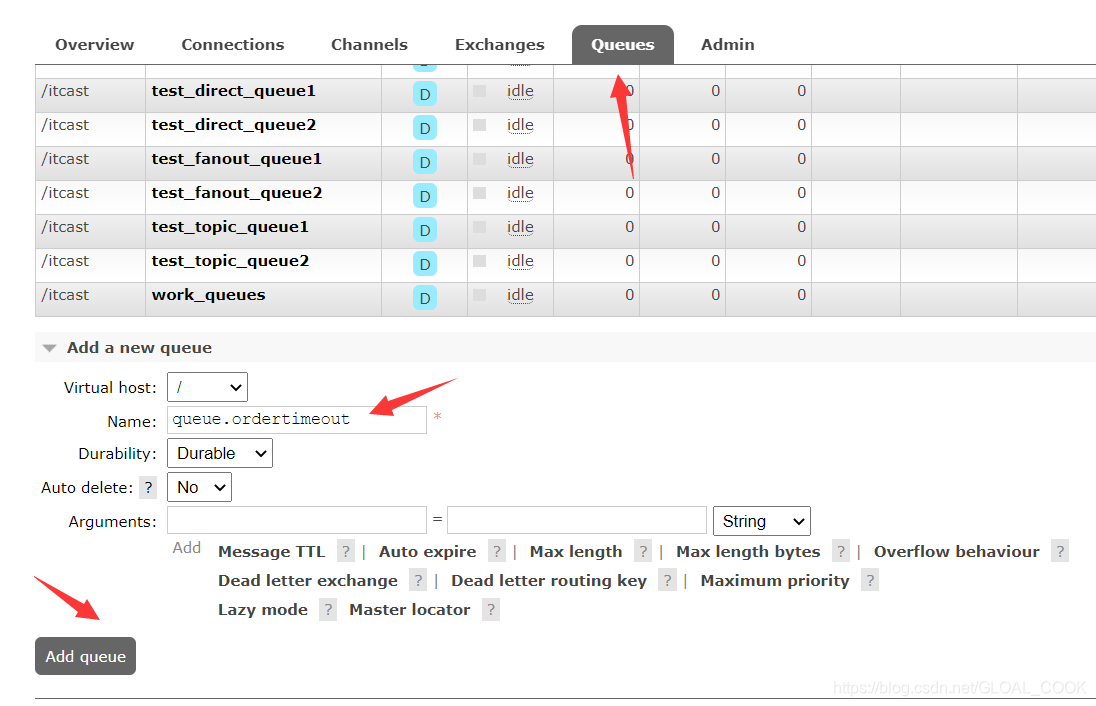Click the queue Name input field

[x=296, y=419]
